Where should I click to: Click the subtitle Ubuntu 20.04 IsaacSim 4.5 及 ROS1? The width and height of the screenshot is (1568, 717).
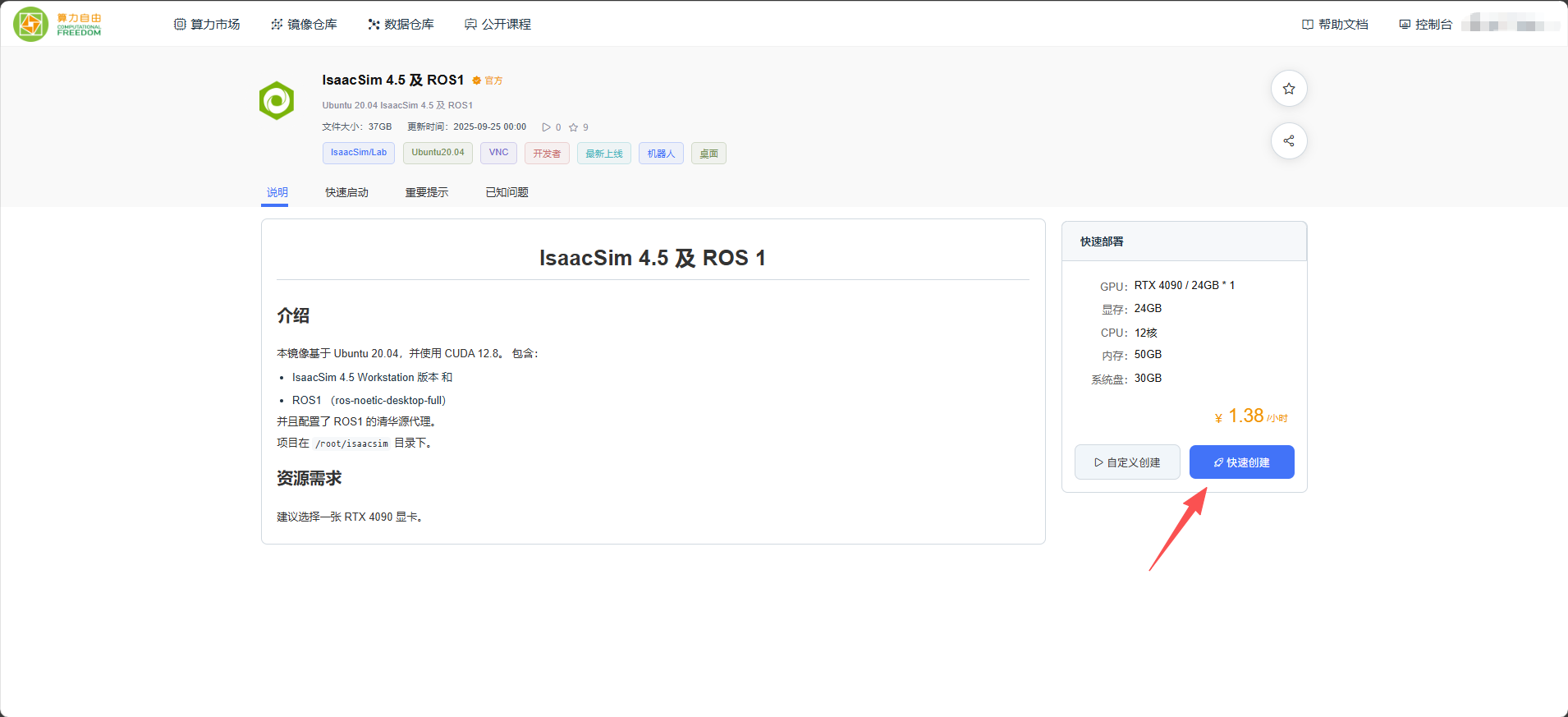[x=397, y=105]
